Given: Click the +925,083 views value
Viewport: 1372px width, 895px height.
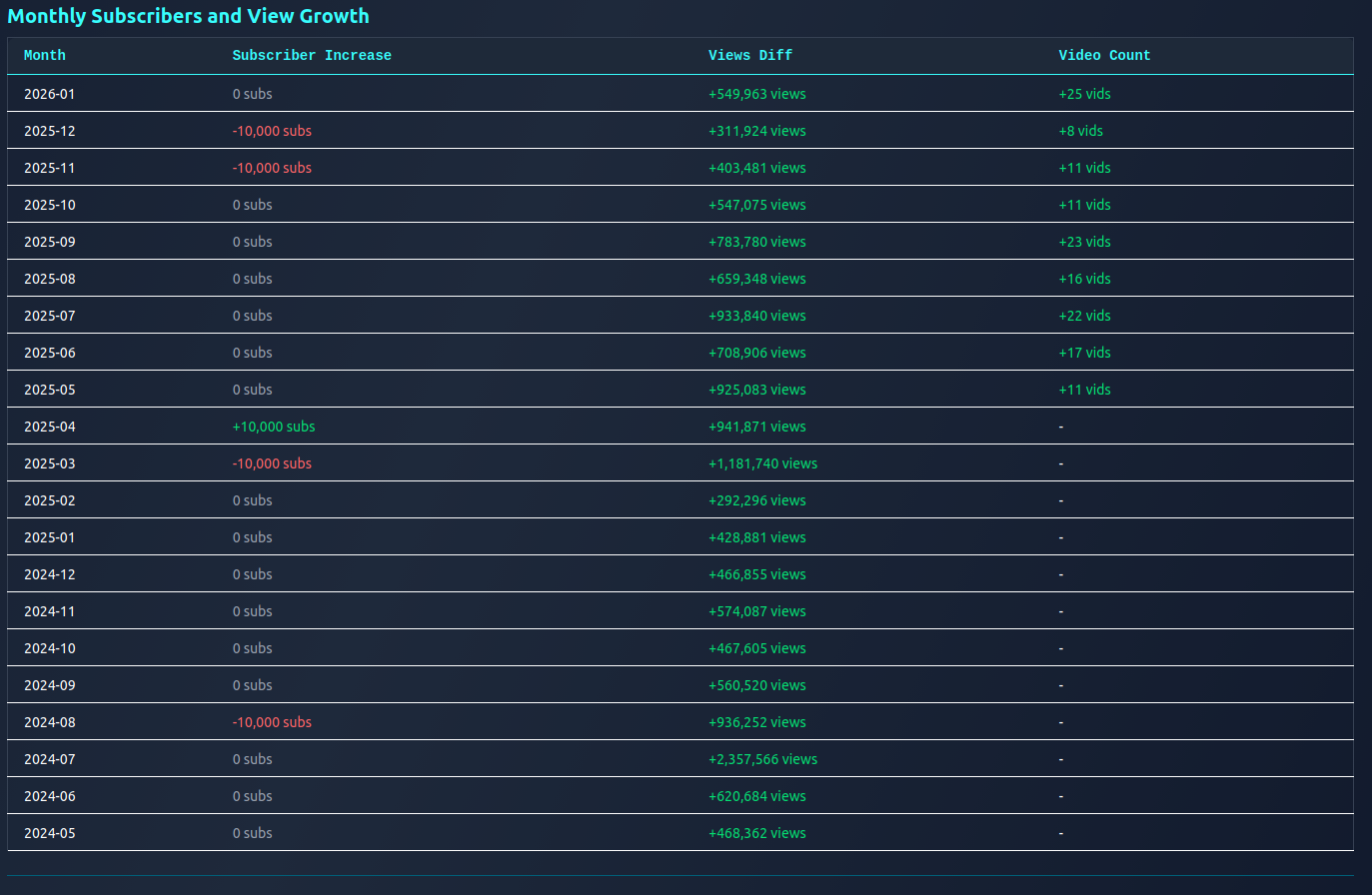Looking at the screenshot, I should (x=757, y=390).
